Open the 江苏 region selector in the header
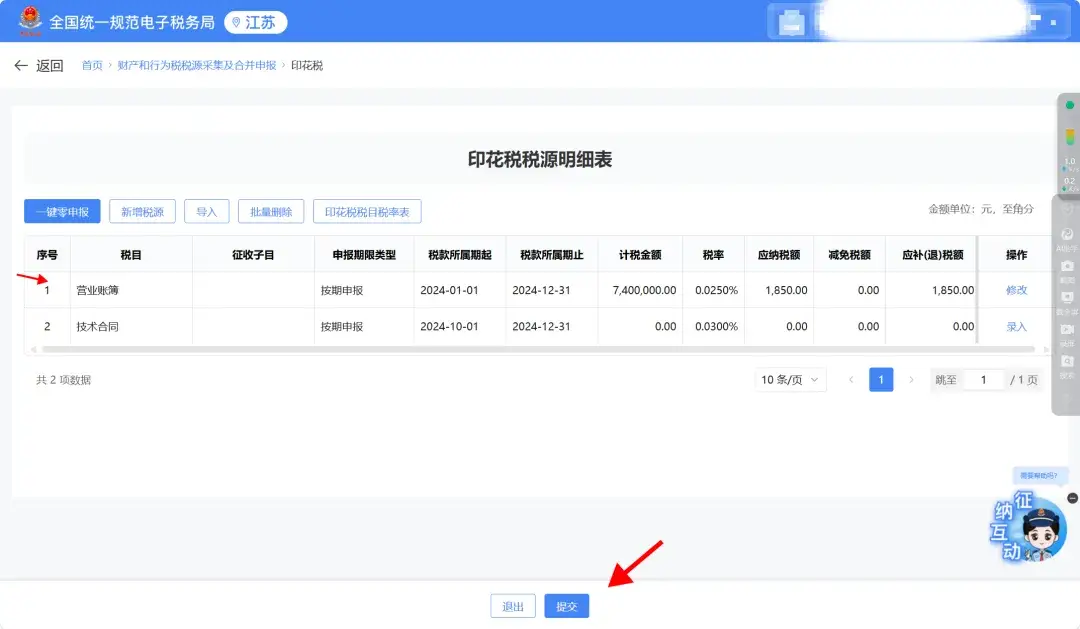Viewport: 1080px width, 629px height. [x=254, y=21]
